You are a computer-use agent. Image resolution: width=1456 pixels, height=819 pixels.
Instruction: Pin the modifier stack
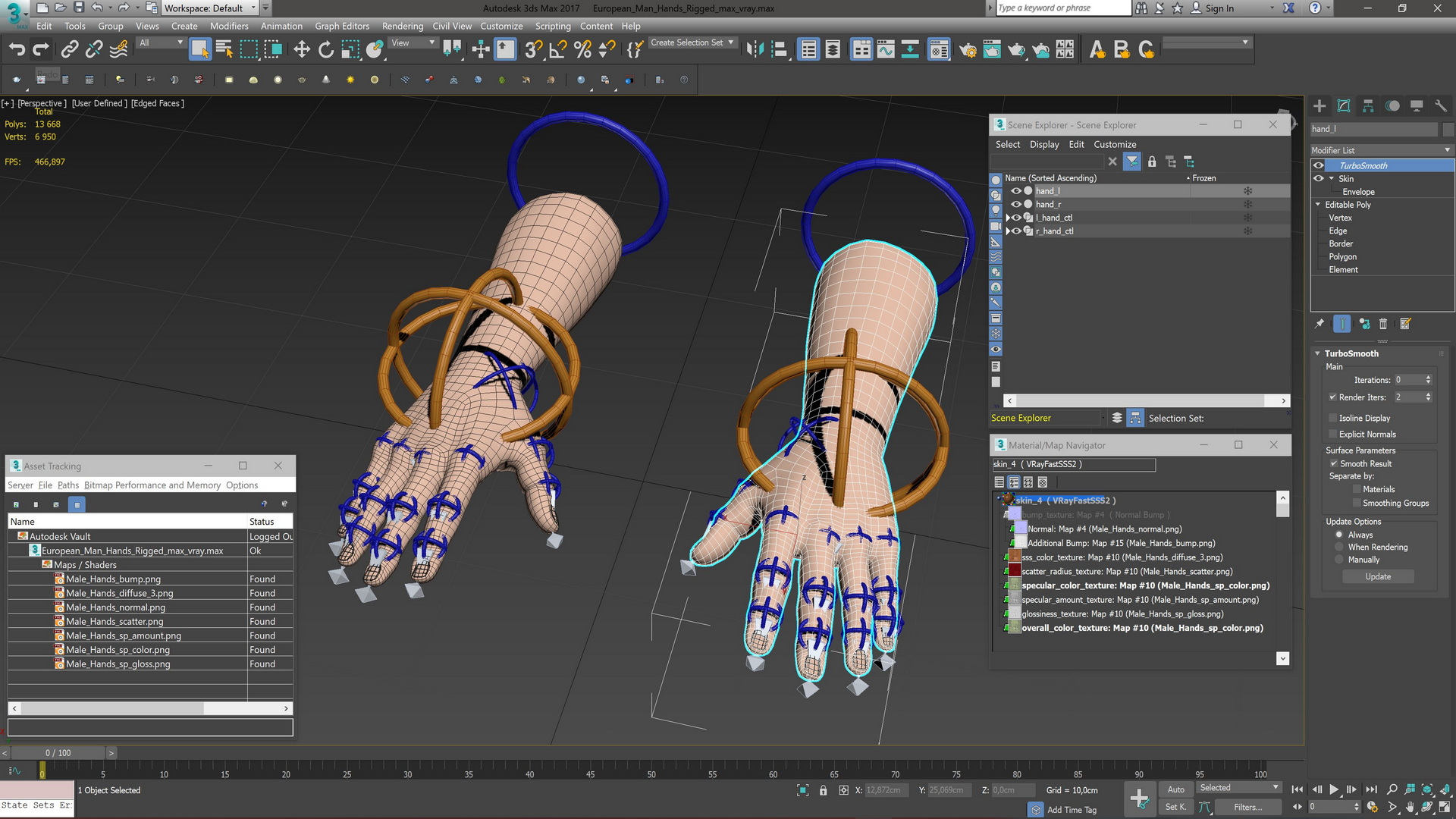(1319, 324)
